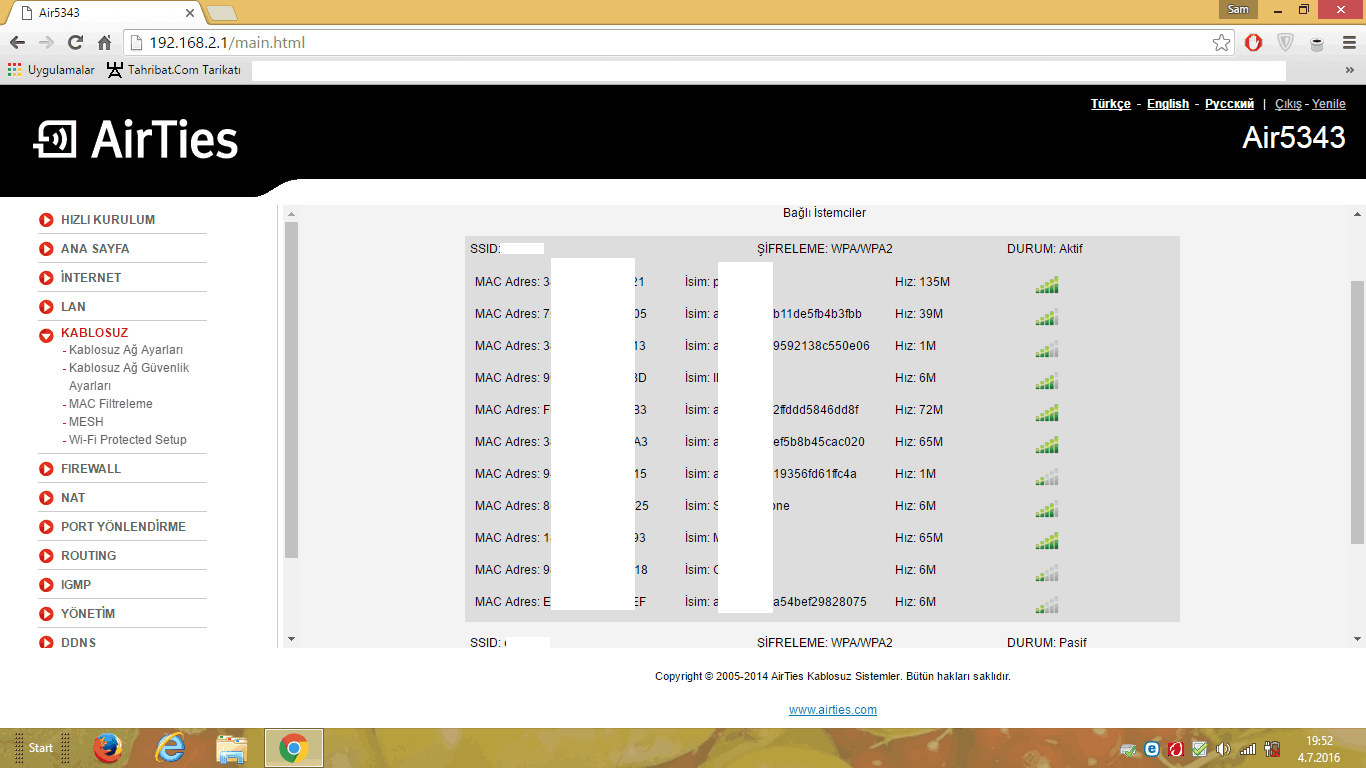Click the Chrome home button icon
The image size is (1366, 768).
pyautogui.click(x=104, y=43)
